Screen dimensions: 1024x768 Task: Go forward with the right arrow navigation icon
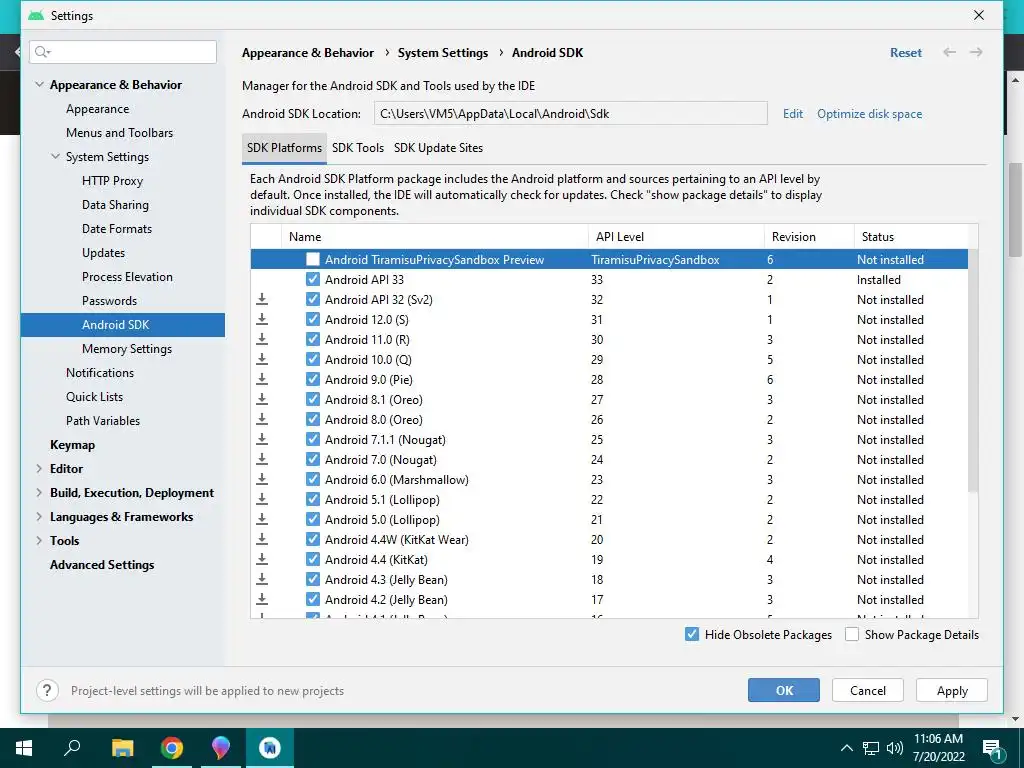[x=976, y=52]
